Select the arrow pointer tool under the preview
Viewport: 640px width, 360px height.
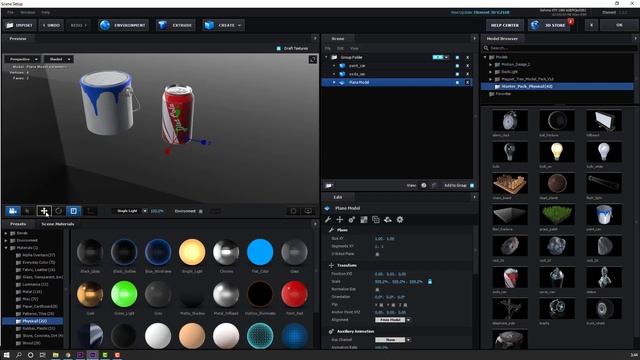[x=28, y=211]
